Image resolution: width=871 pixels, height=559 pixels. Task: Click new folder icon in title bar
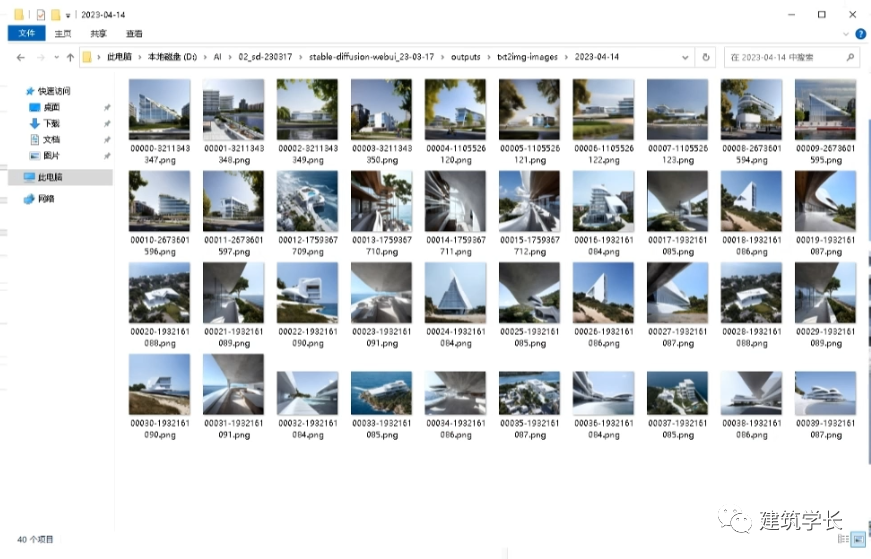pos(56,14)
